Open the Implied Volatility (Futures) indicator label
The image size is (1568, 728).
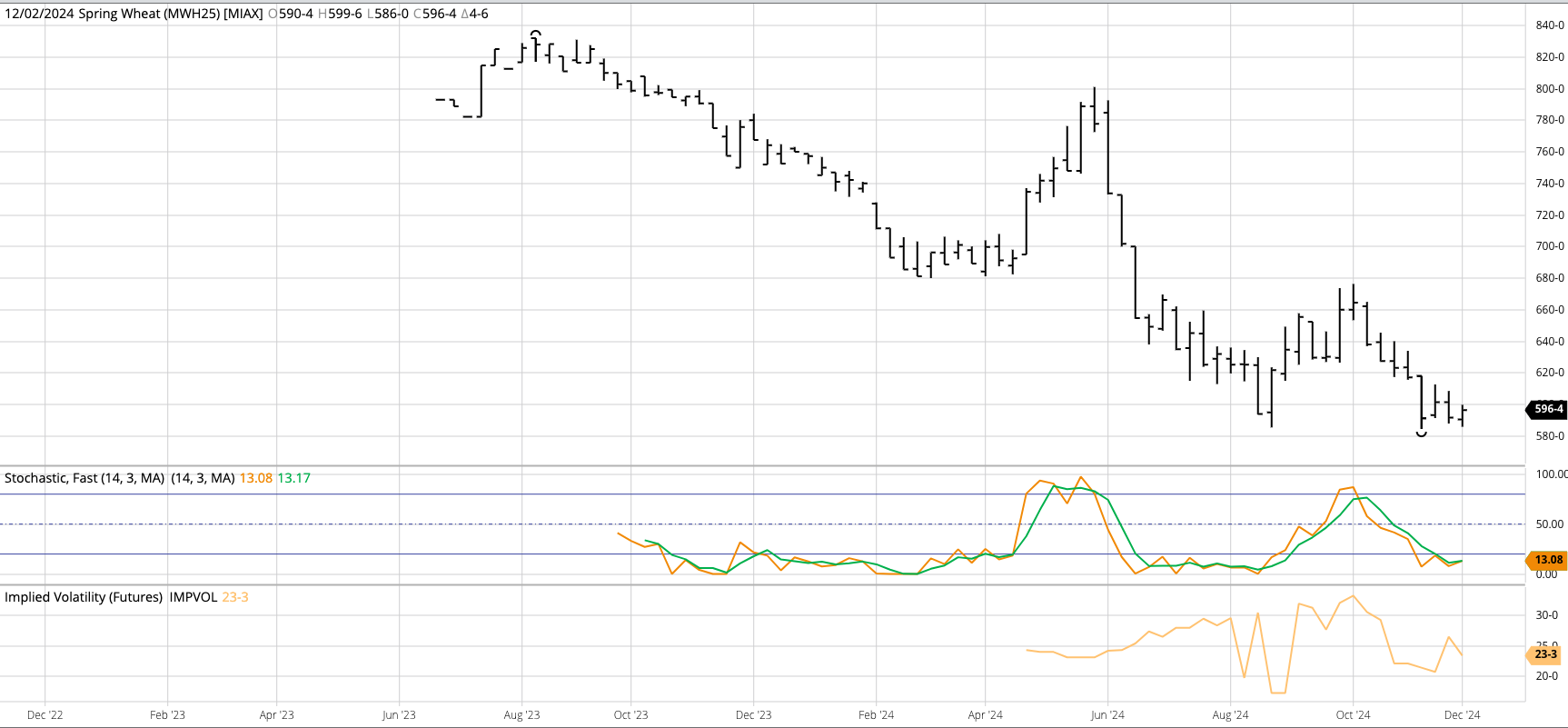tap(84, 597)
